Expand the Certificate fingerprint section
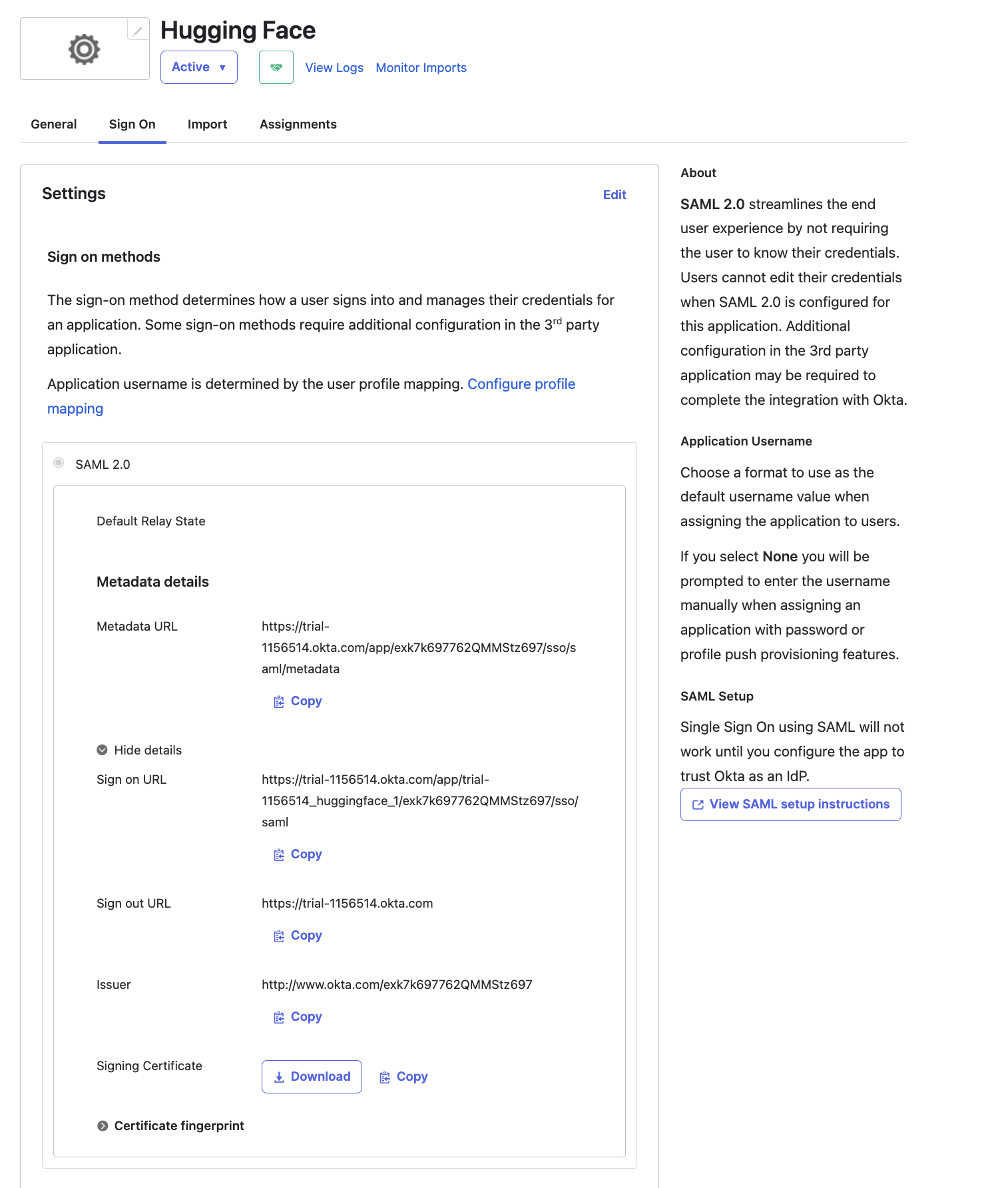 (170, 1126)
